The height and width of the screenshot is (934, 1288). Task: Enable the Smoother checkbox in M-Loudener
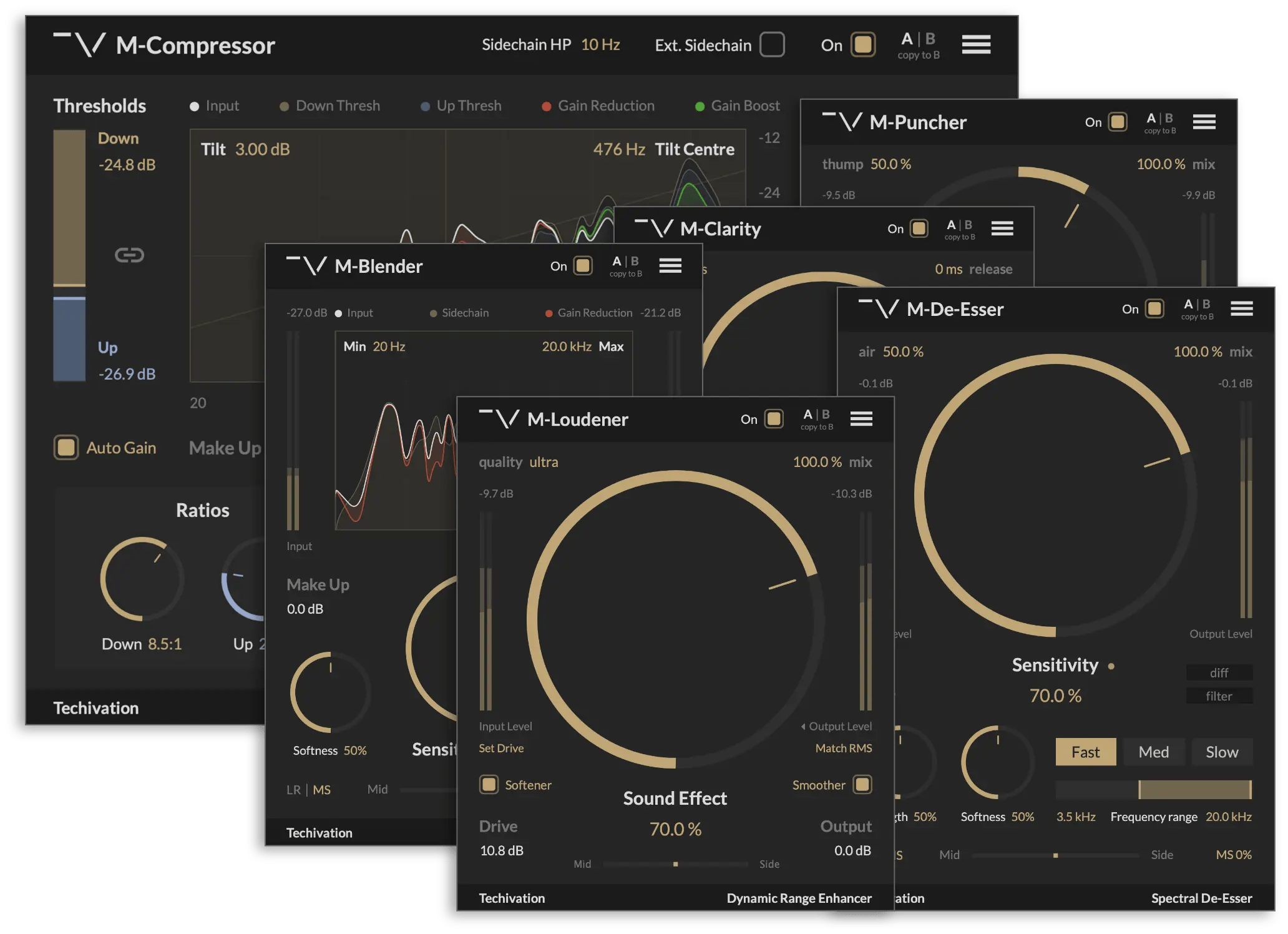tap(862, 785)
